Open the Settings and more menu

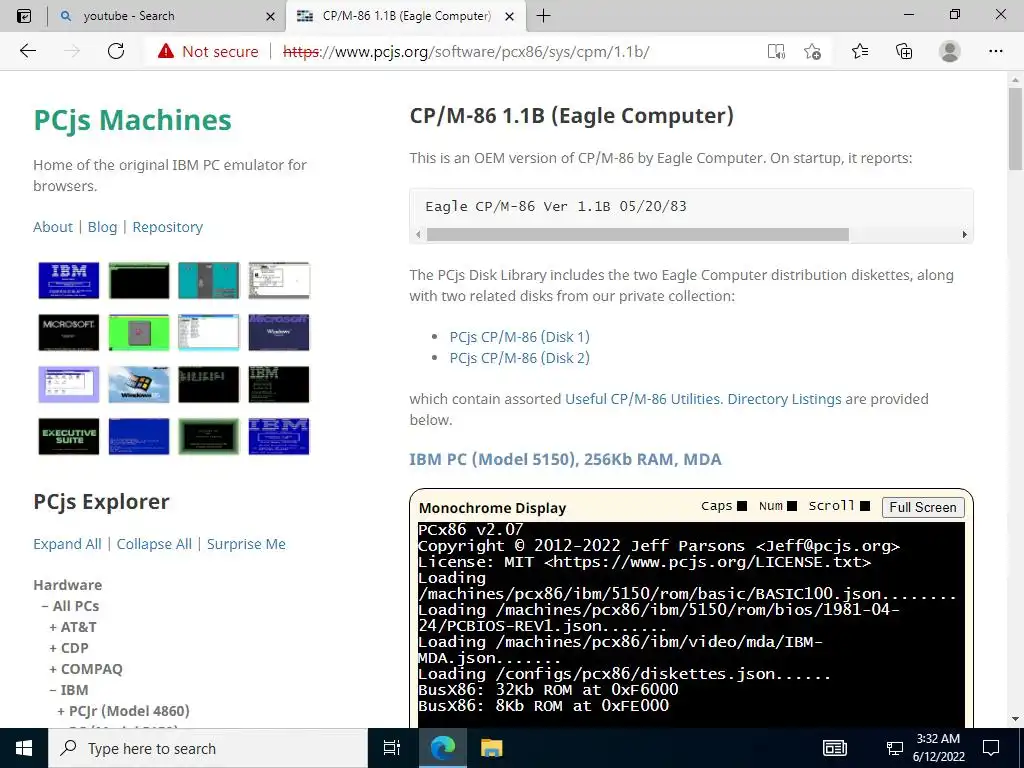[995, 51]
